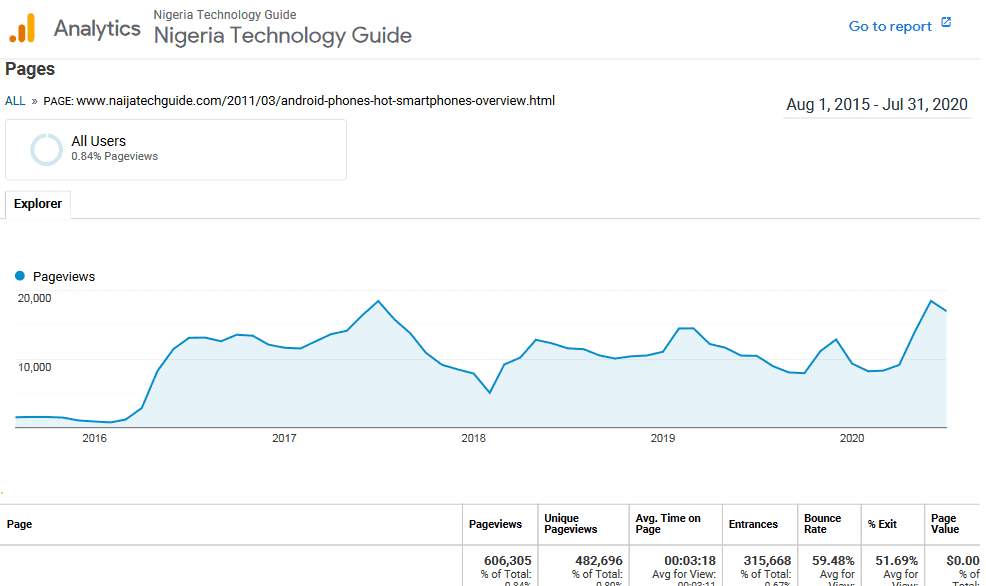Select the Explorer tab
This screenshot has width=986, height=586.
coord(38,204)
